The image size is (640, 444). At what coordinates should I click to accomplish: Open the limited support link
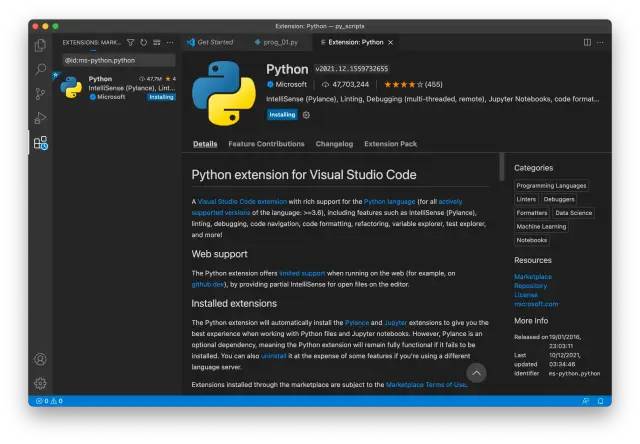coord(302,273)
